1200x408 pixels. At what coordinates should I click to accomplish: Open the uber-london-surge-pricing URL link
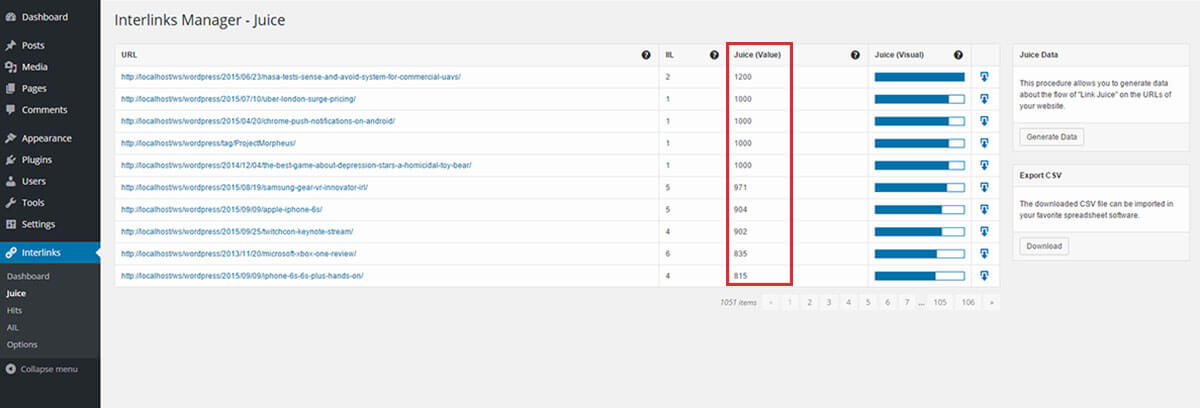[x=238, y=99]
